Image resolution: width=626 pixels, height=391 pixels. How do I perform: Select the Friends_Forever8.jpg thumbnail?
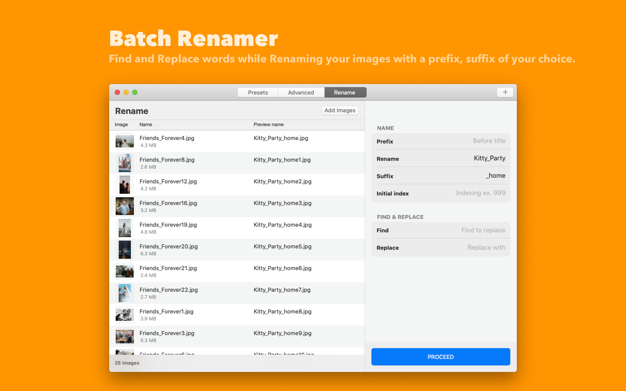[125, 163]
